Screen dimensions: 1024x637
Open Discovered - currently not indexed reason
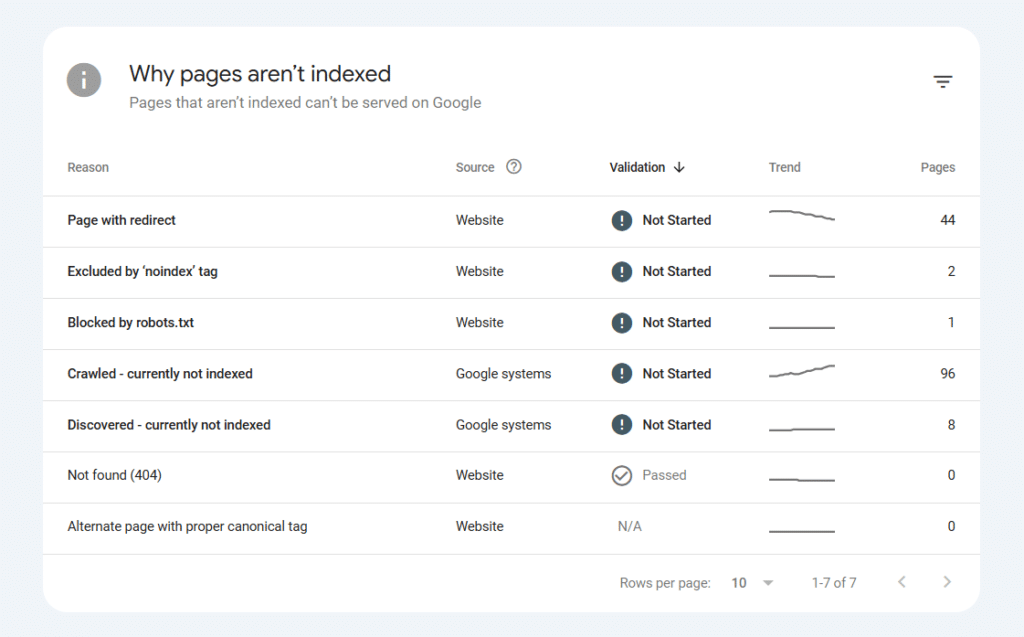pos(169,425)
